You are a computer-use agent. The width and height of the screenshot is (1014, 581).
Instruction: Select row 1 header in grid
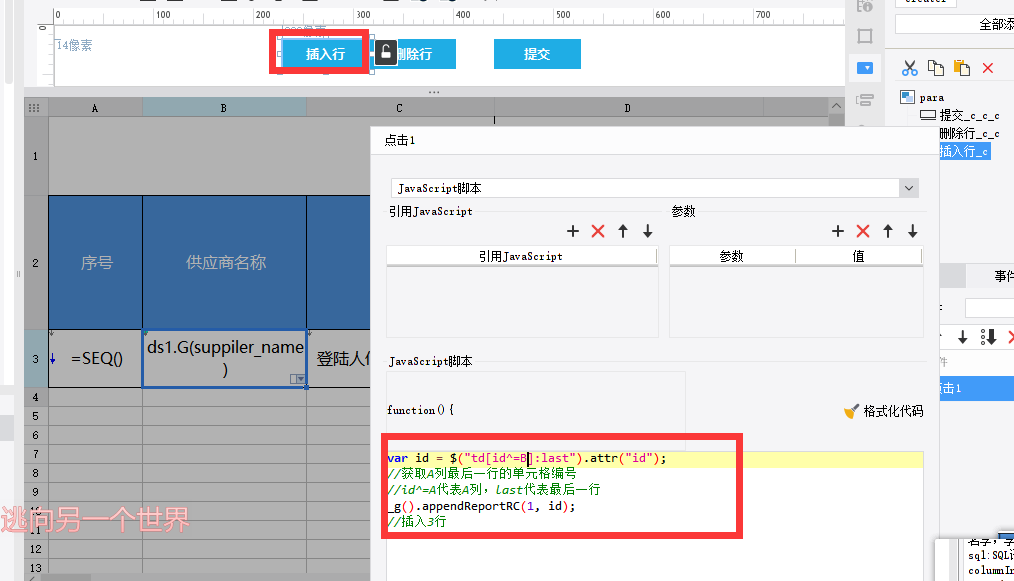click(36, 156)
